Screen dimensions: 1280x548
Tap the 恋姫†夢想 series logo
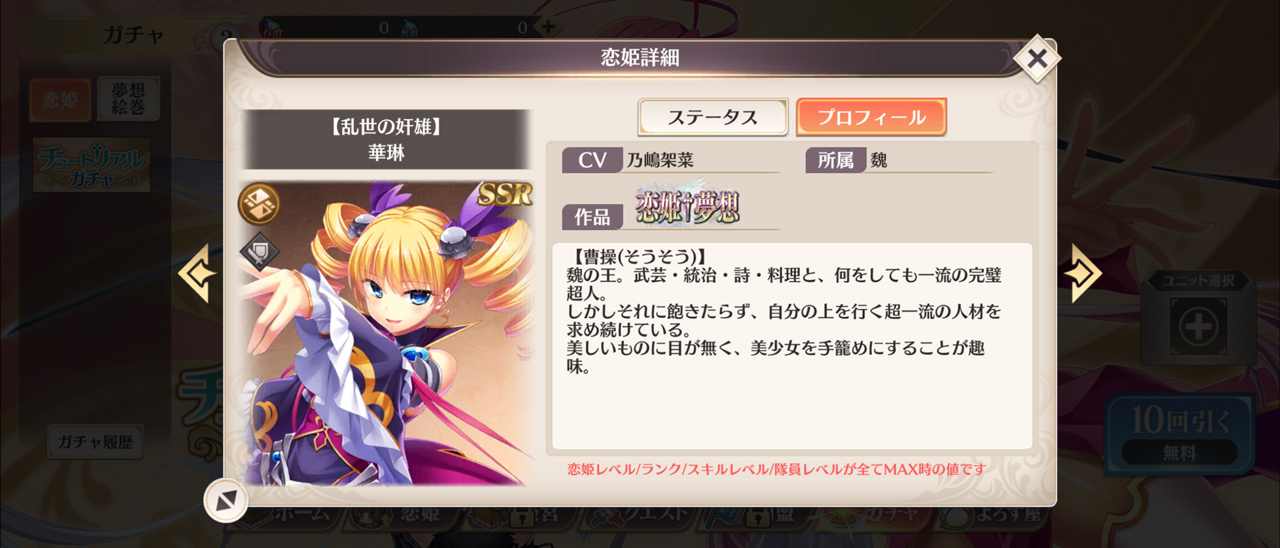[688, 206]
